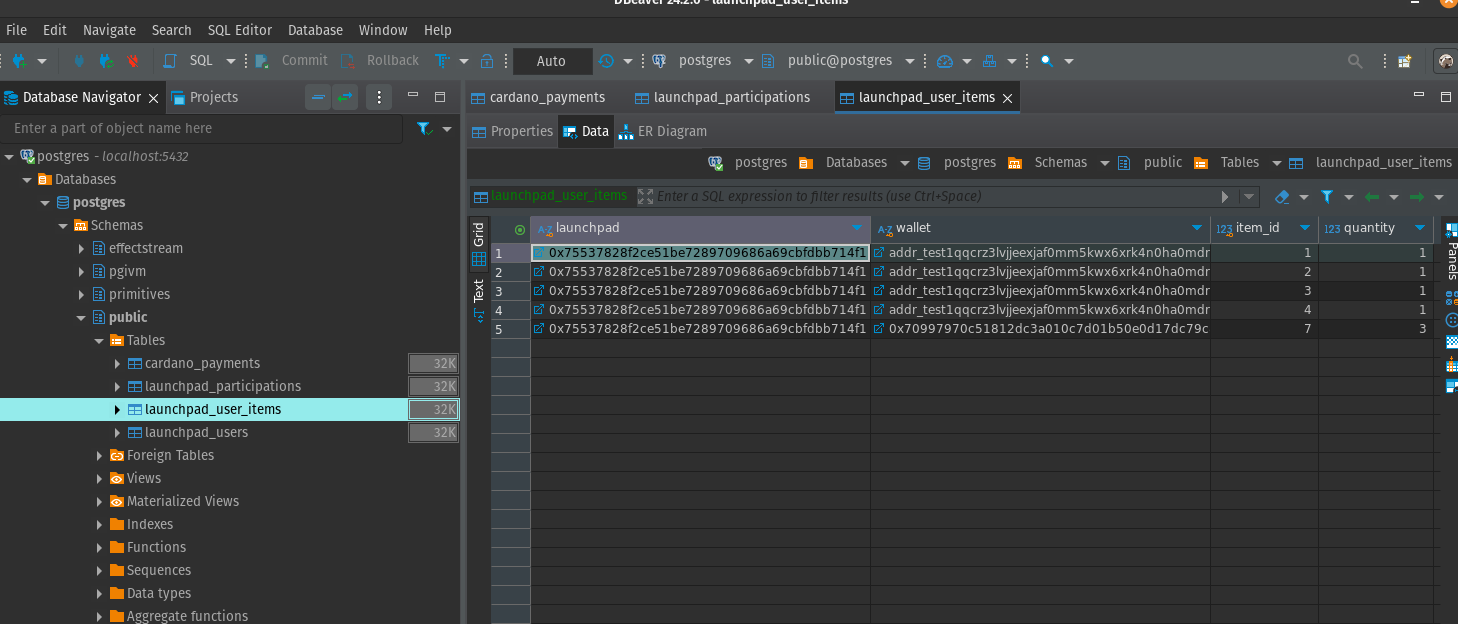Open the navigator view menu dots
The image size is (1458, 624).
[x=378, y=97]
